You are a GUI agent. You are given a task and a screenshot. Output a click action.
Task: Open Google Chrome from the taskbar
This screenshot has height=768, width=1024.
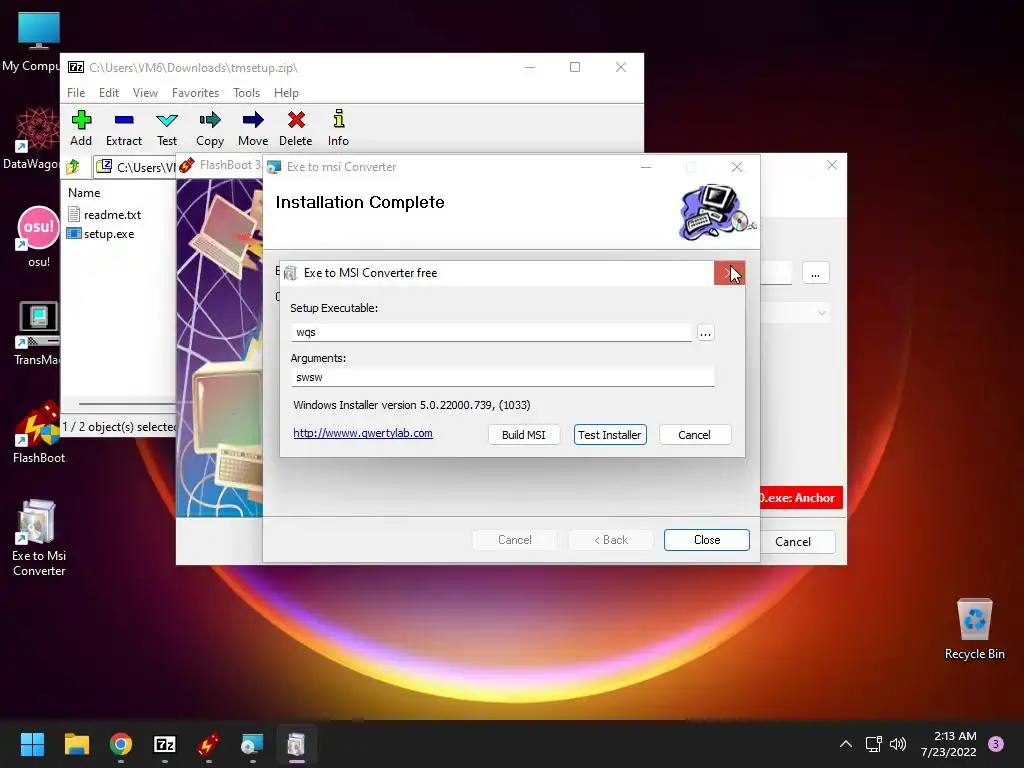pos(121,744)
